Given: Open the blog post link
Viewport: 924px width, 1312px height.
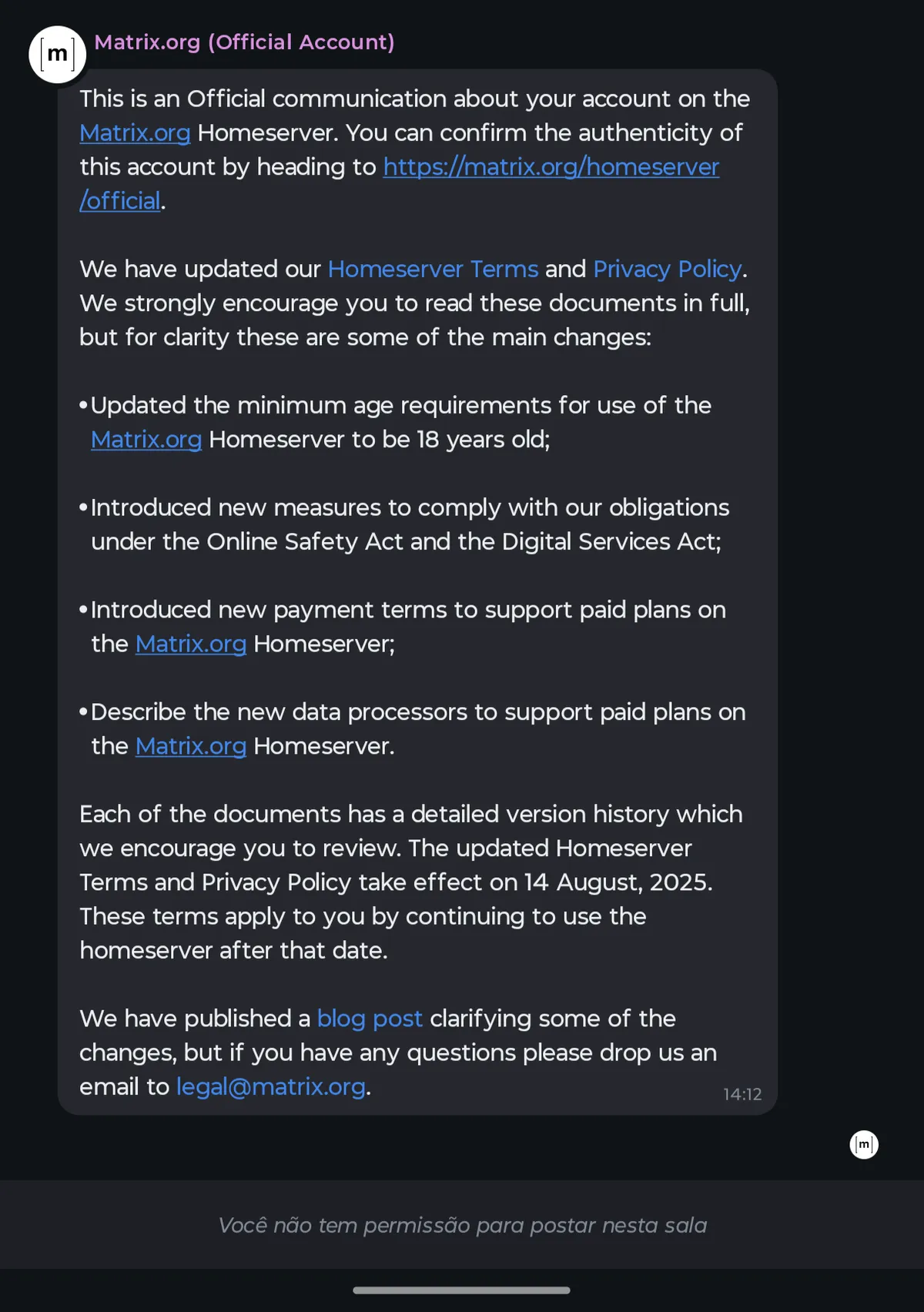Looking at the screenshot, I should point(370,1019).
